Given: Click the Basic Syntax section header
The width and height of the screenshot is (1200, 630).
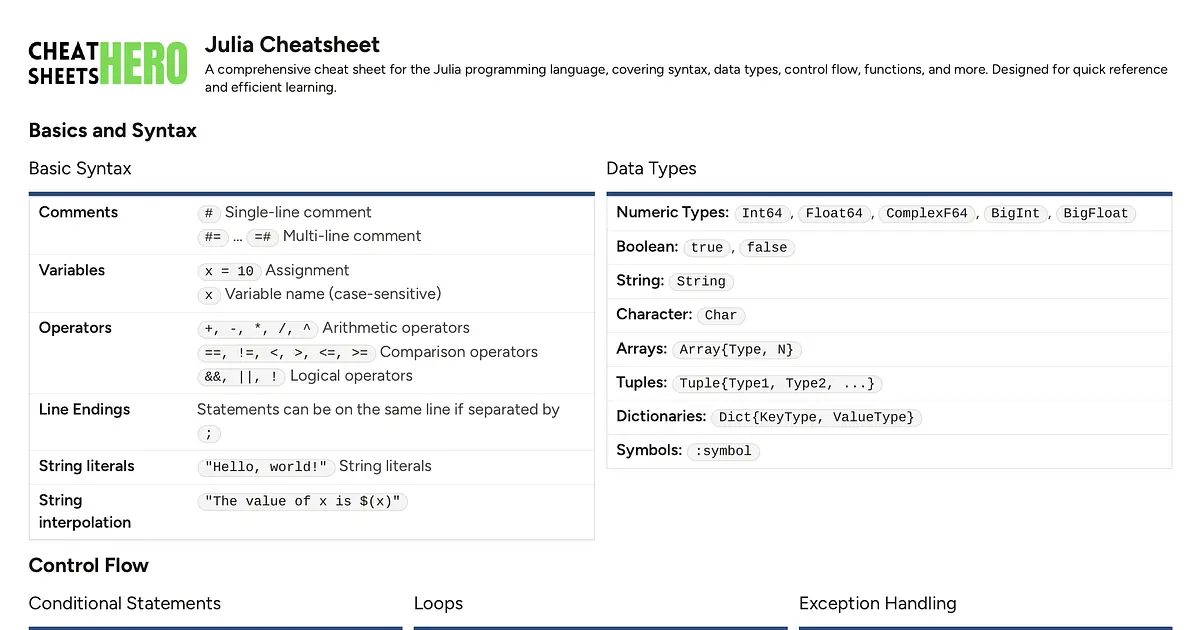Looking at the screenshot, I should 80,168.
